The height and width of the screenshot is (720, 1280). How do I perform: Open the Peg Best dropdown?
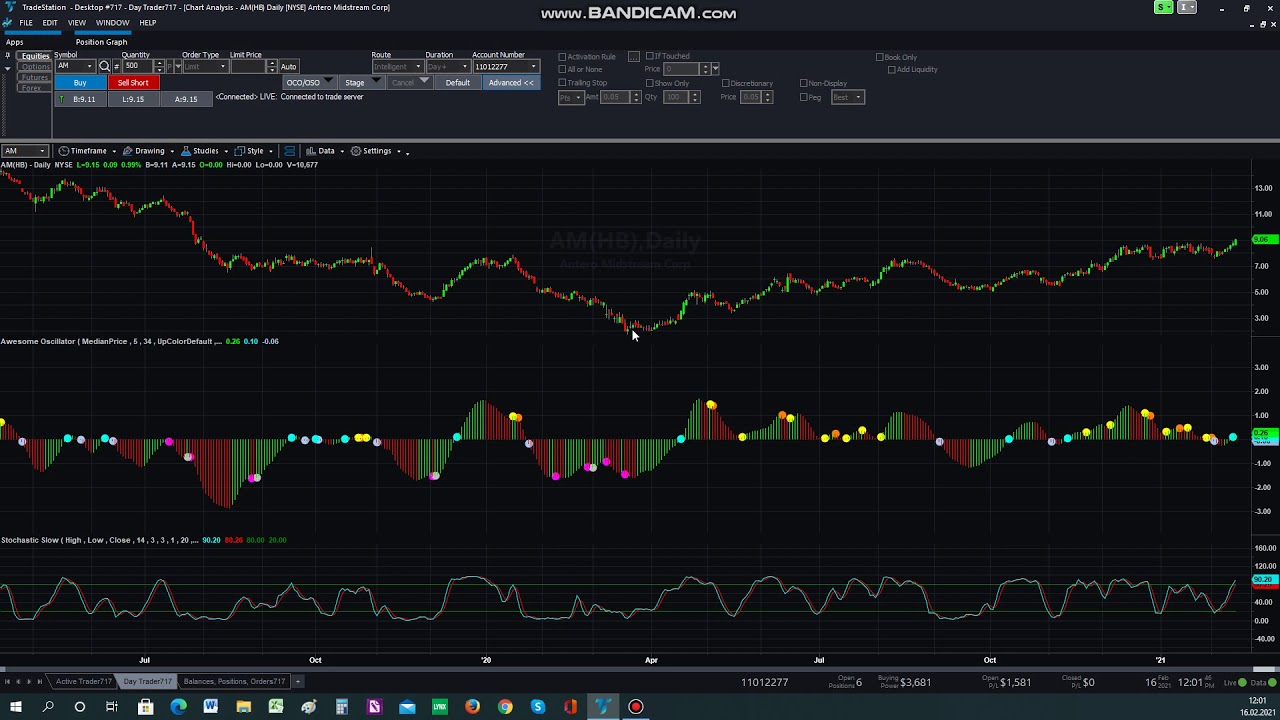point(847,97)
